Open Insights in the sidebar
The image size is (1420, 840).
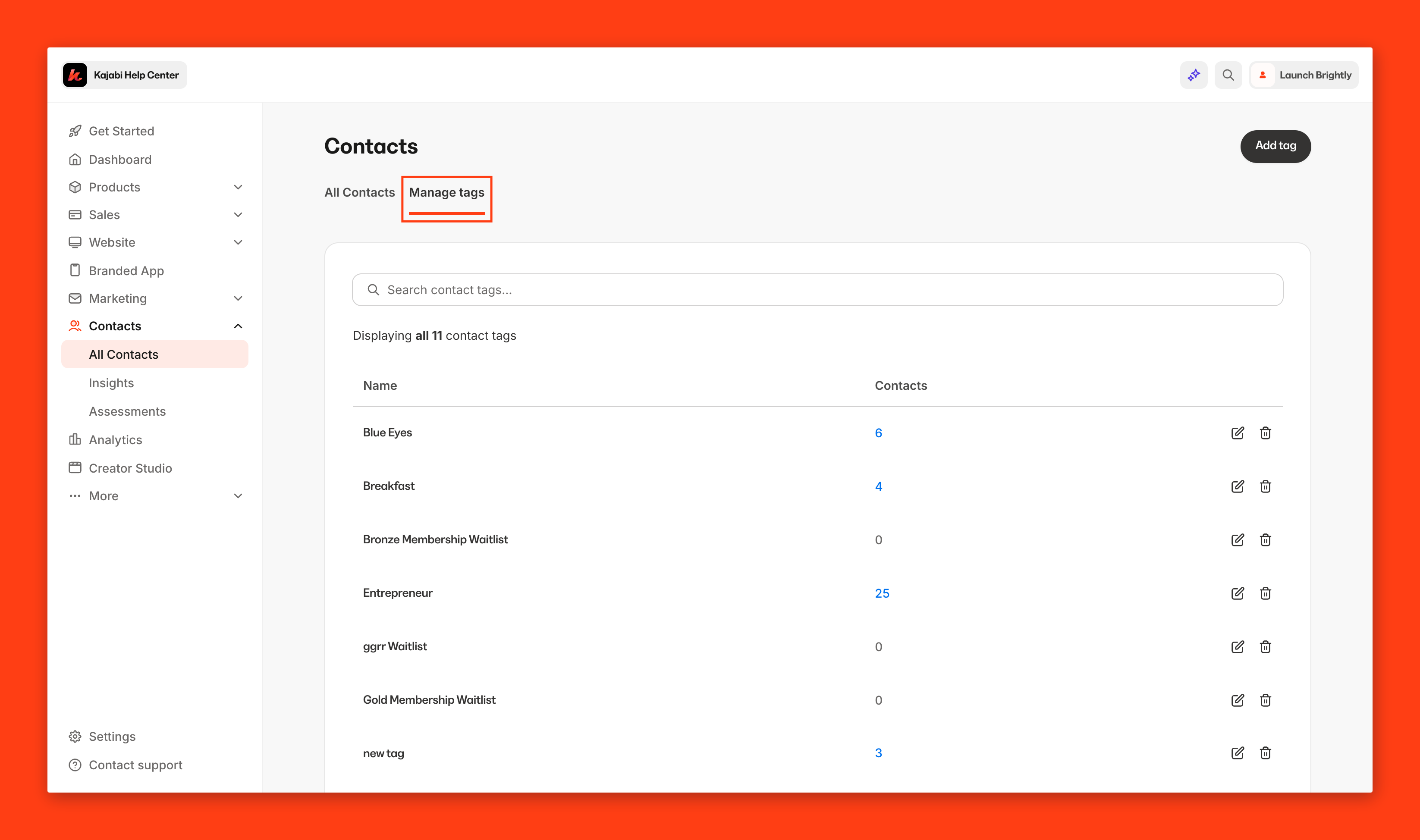pyautogui.click(x=111, y=383)
